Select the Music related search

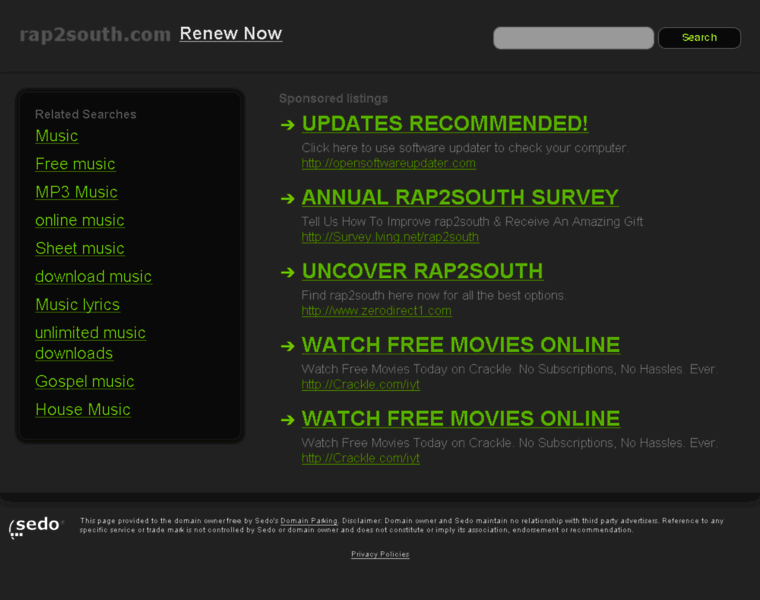56,136
